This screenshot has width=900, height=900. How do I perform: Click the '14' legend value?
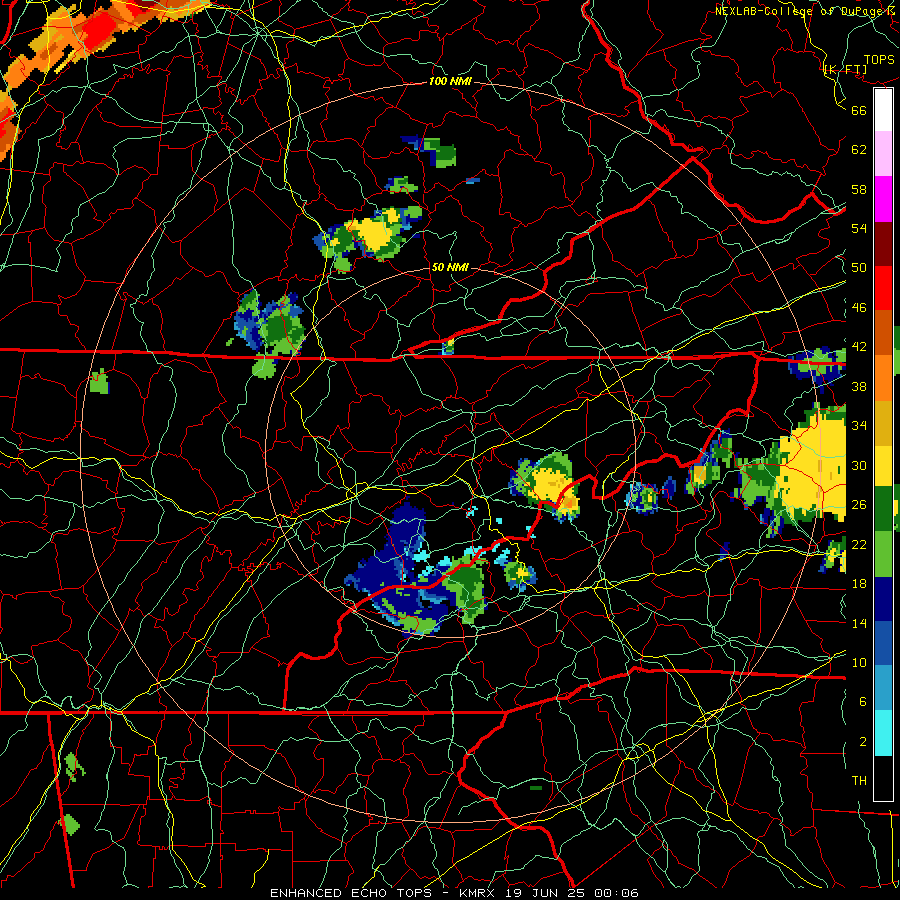click(859, 623)
